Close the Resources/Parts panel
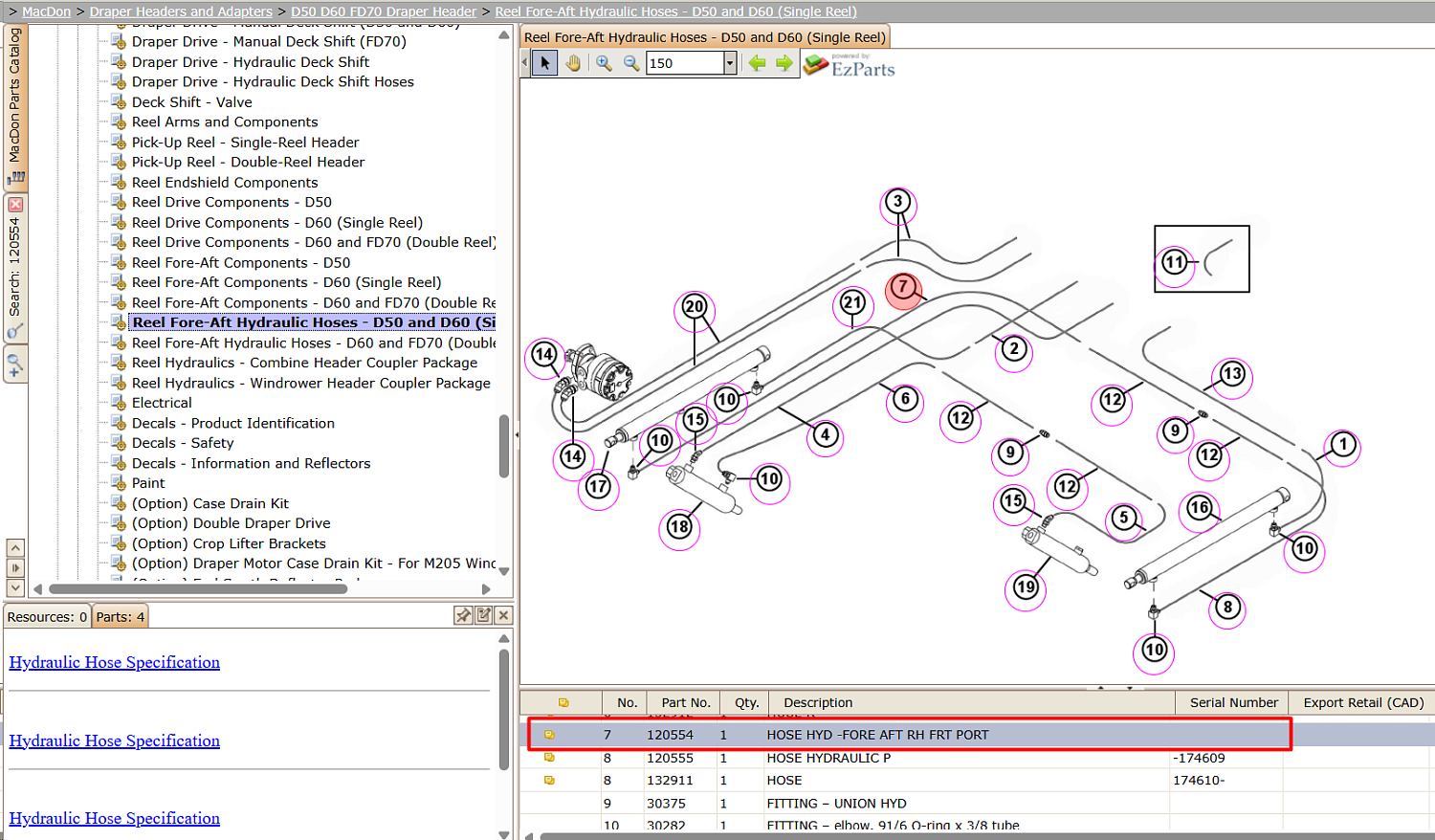1435x840 pixels. click(x=504, y=615)
